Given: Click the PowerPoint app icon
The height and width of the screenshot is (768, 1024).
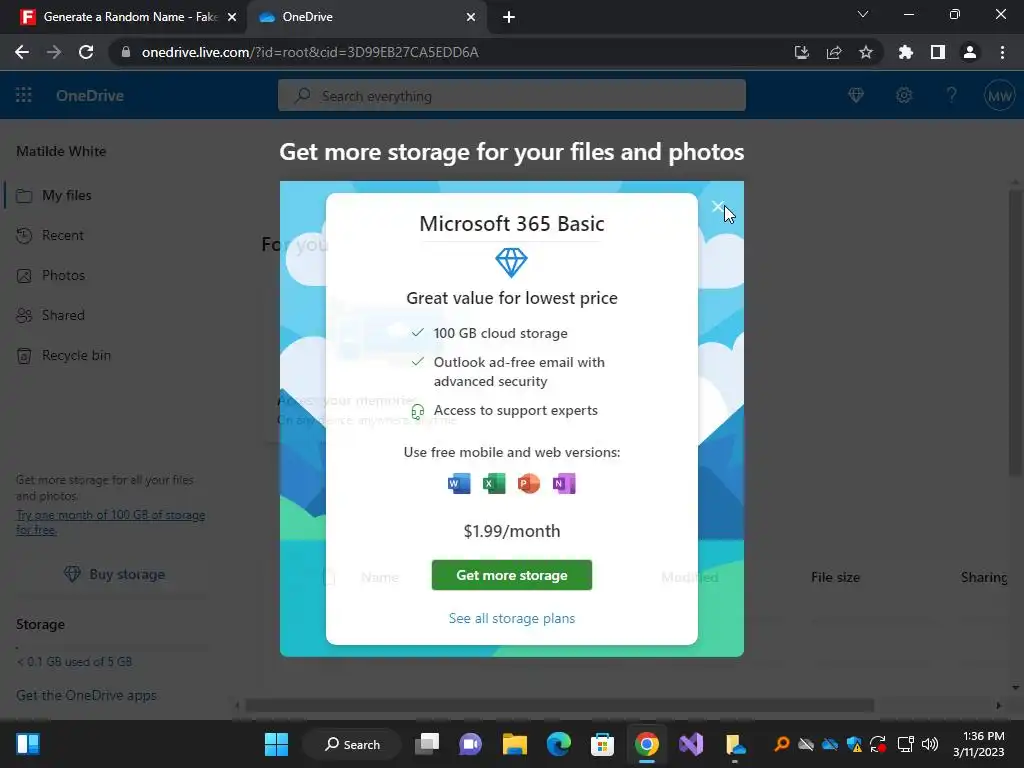Looking at the screenshot, I should (528, 483).
